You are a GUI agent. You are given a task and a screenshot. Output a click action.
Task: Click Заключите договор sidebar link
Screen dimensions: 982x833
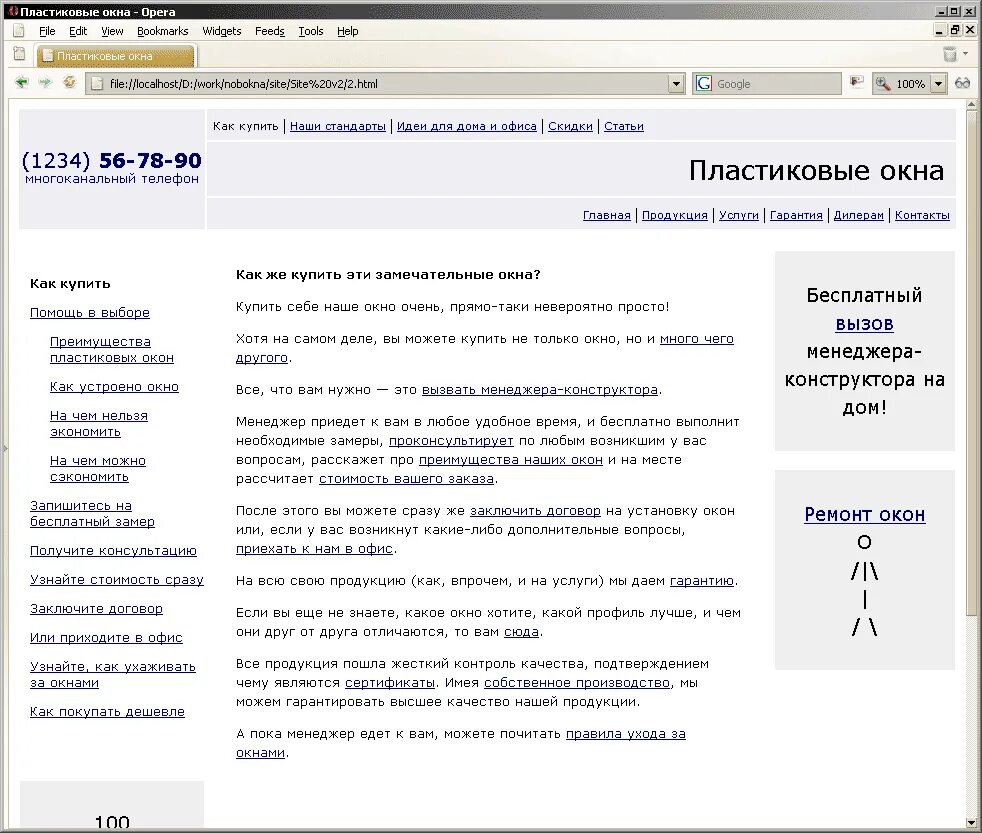96,608
